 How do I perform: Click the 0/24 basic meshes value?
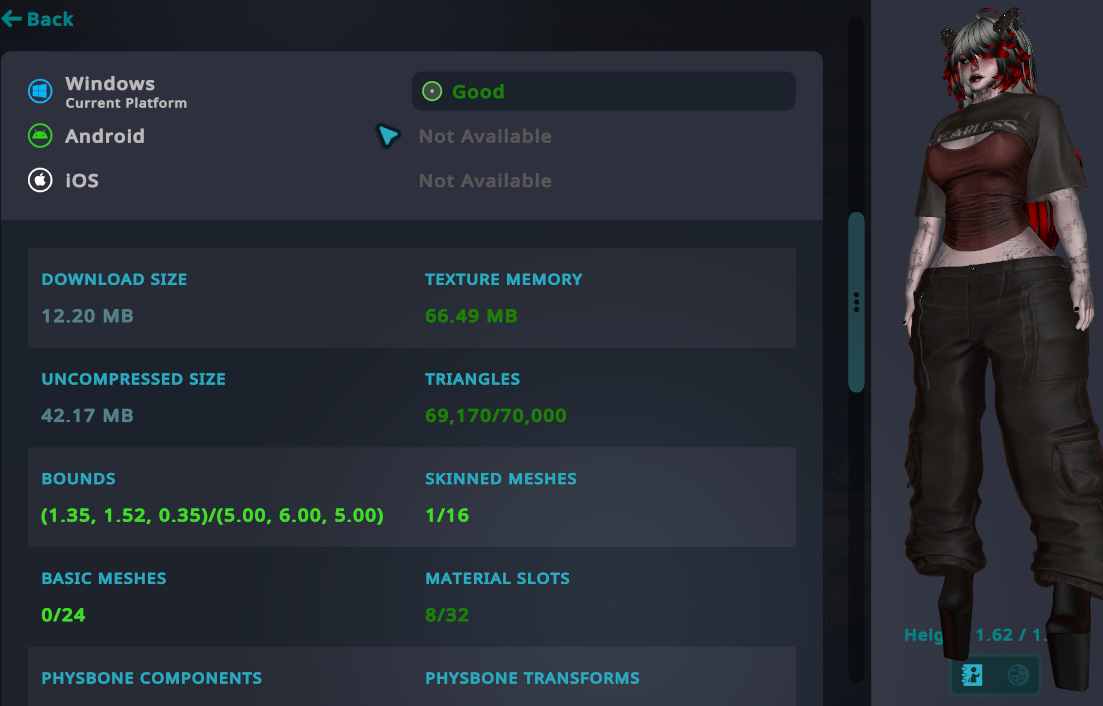[63, 615]
